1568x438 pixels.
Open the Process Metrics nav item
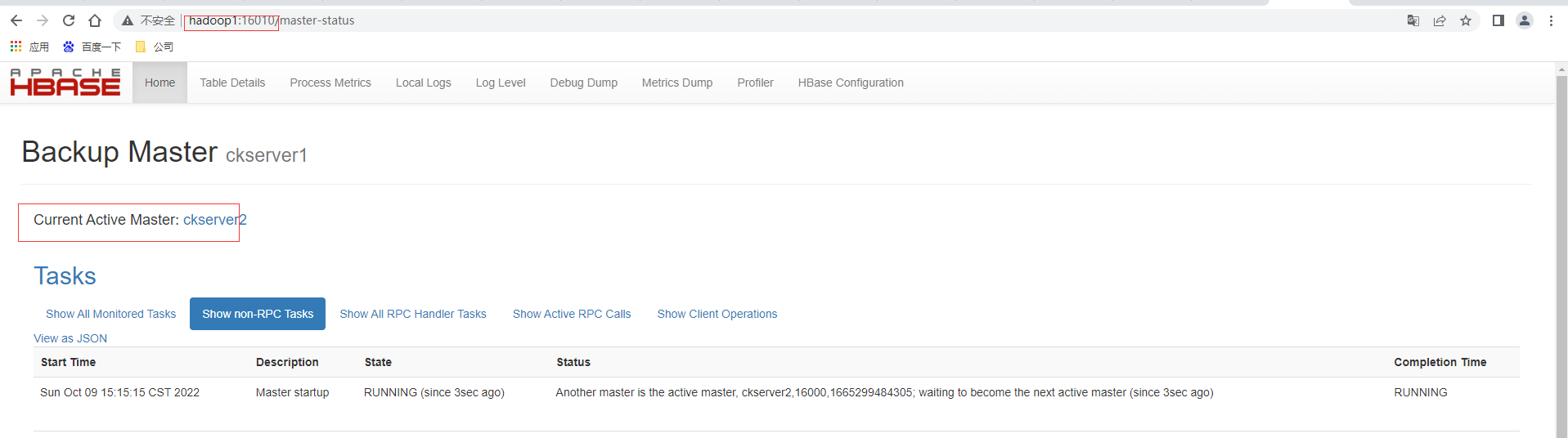tap(330, 83)
